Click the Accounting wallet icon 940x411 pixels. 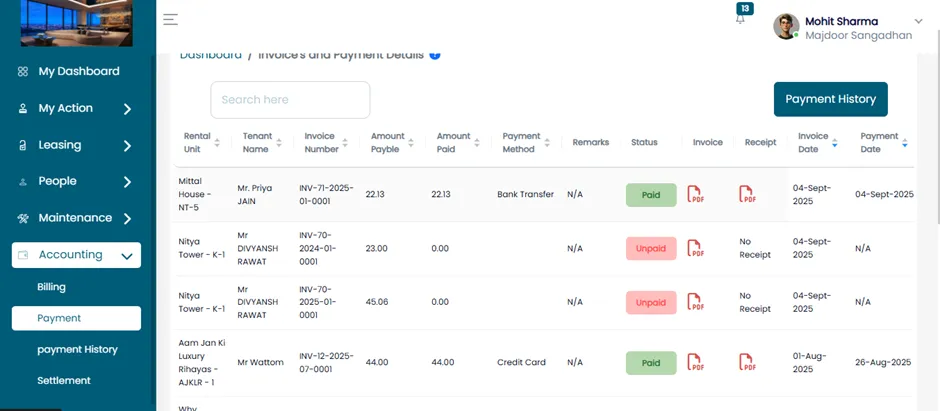(23, 255)
